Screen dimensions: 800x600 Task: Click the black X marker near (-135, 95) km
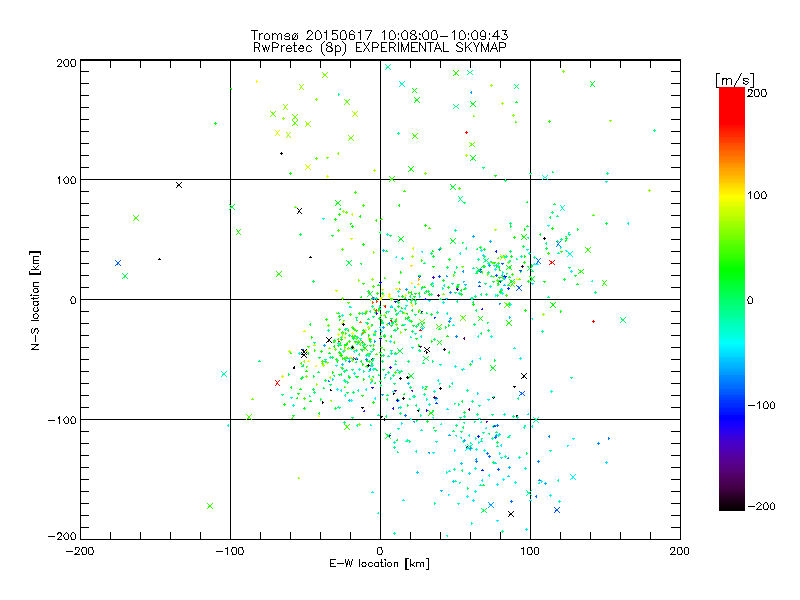(179, 185)
